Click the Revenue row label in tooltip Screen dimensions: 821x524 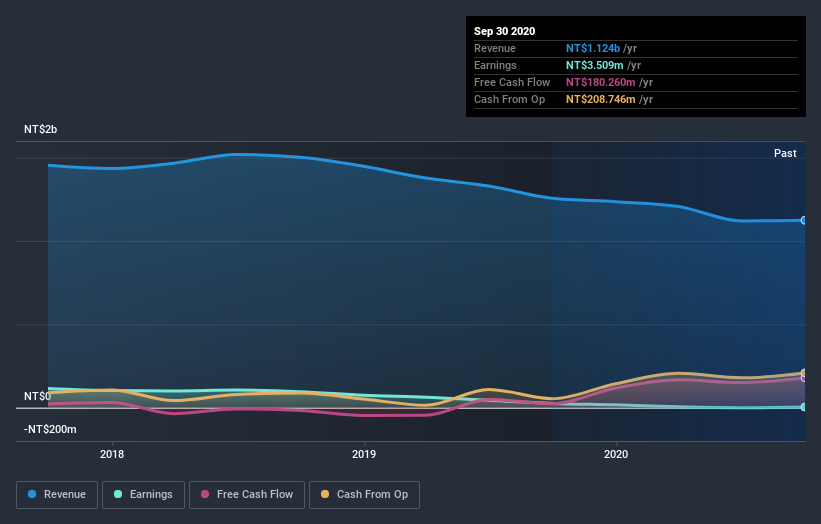[495, 48]
